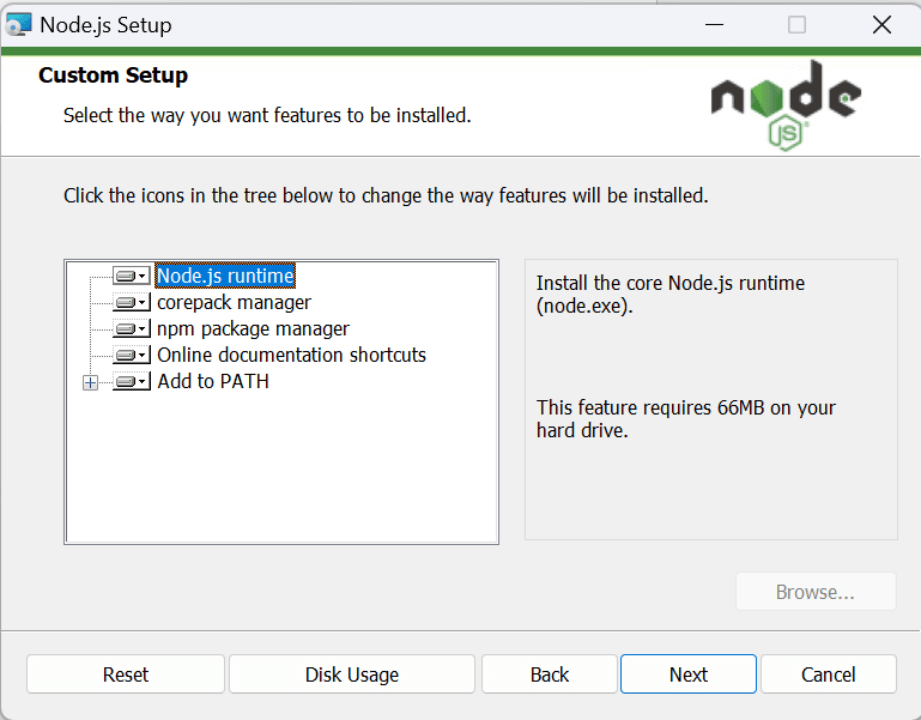The width and height of the screenshot is (921, 720).
Task: Click the npm package manager drive icon
Action: (124, 329)
